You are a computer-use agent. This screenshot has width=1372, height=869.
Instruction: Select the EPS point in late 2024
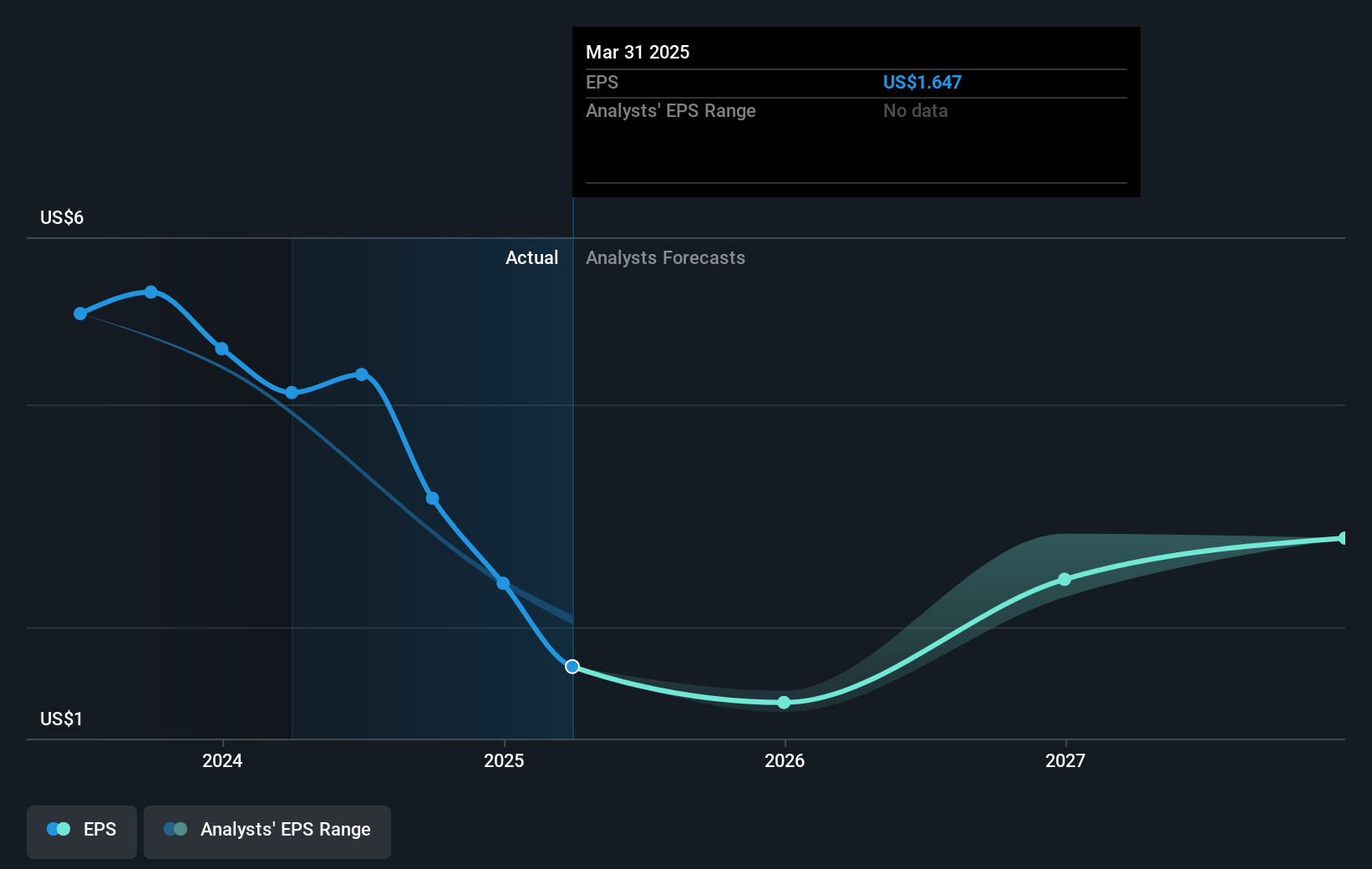click(x=433, y=499)
